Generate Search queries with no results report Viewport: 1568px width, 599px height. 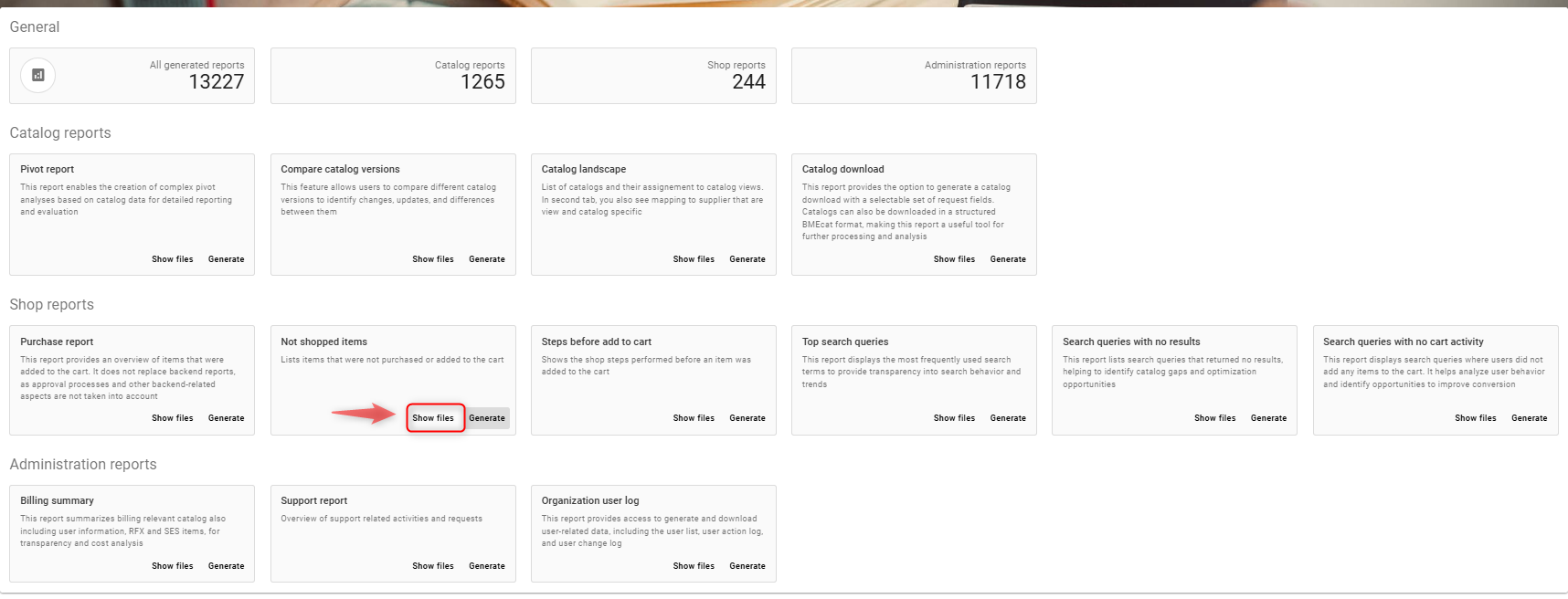pyautogui.click(x=1268, y=418)
